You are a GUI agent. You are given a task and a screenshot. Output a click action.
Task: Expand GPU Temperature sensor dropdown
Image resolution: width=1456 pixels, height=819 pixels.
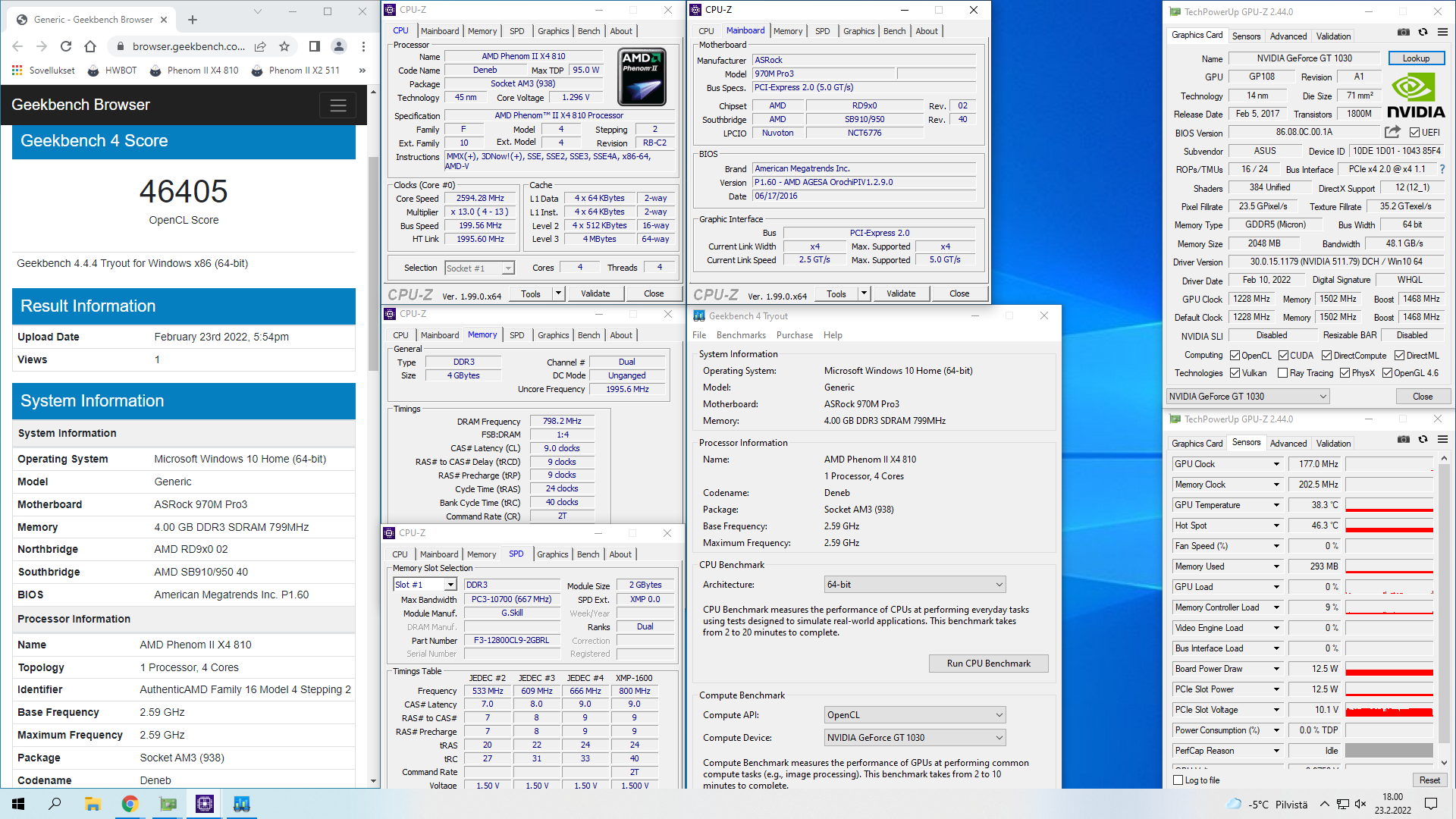[1276, 505]
